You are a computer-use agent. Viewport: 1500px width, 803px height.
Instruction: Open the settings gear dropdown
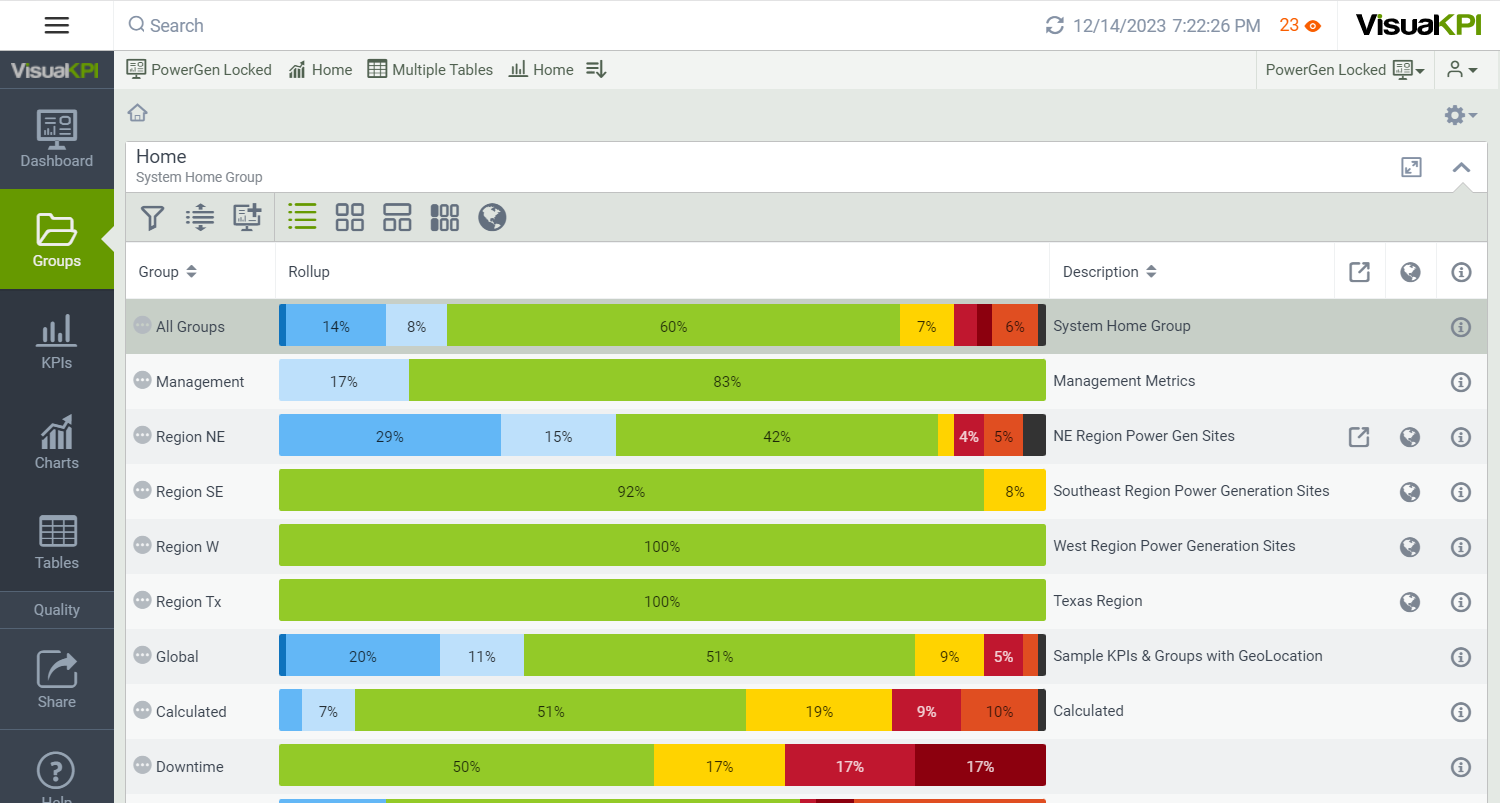tap(1460, 116)
